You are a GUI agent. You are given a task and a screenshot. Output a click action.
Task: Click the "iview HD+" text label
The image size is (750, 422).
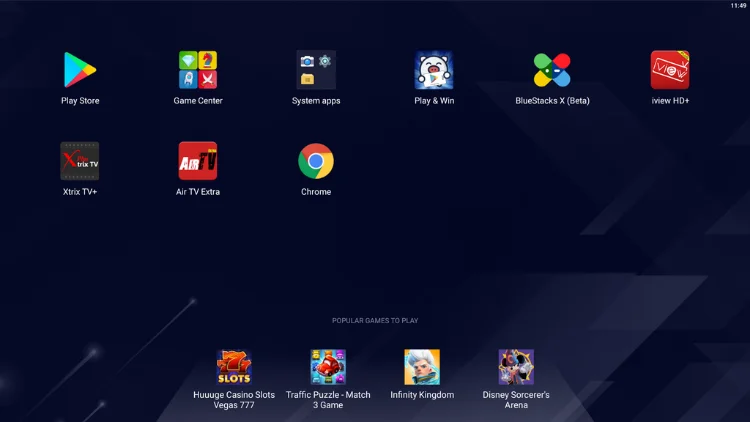coord(670,101)
